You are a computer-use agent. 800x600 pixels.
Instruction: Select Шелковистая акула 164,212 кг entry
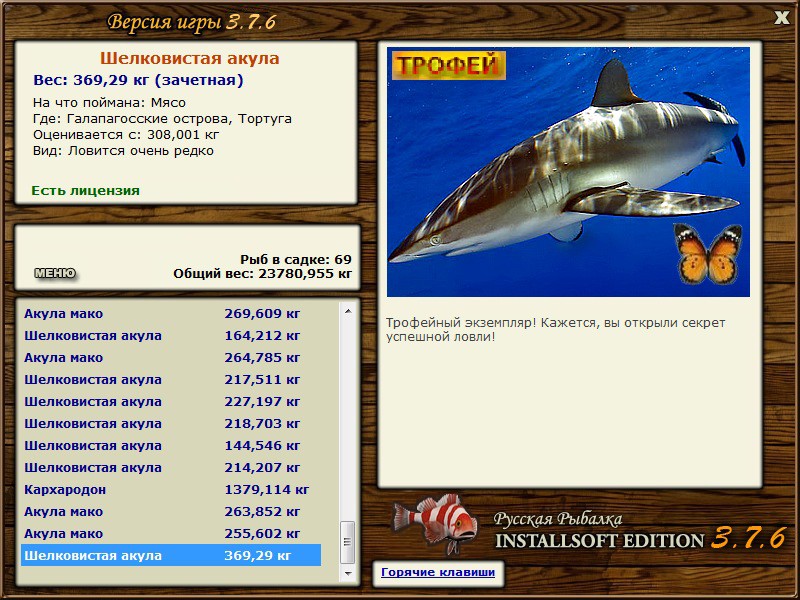(171, 335)
